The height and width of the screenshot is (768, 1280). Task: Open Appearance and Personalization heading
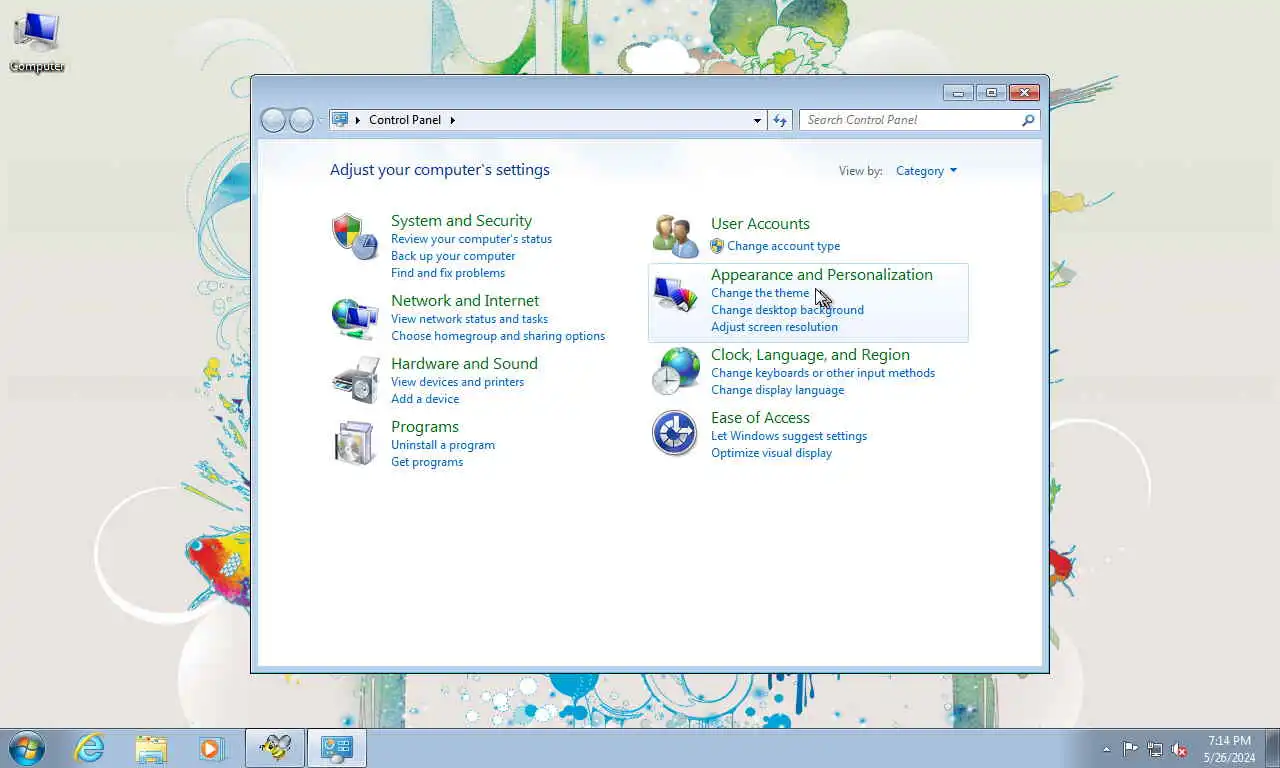pyautogui.click(x=822, y=275)
